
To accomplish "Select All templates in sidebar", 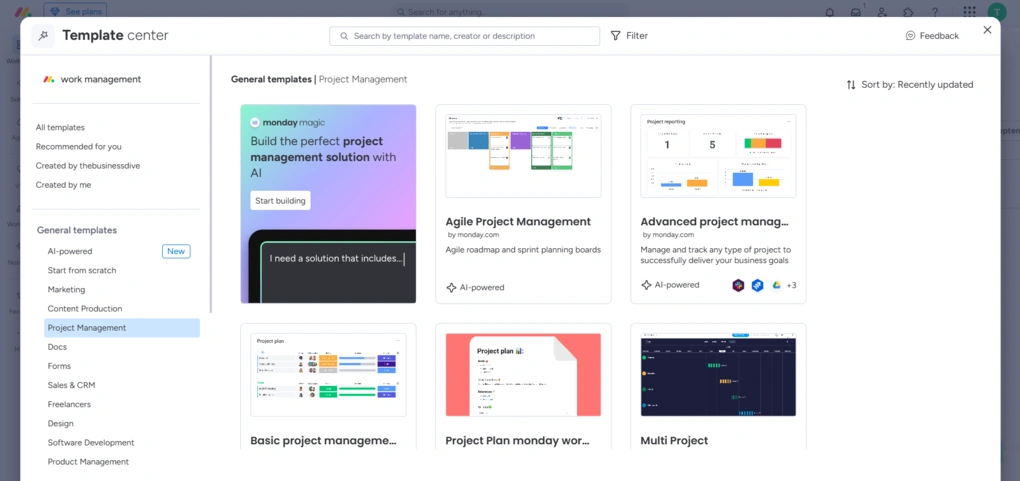I will coord(60,128).
